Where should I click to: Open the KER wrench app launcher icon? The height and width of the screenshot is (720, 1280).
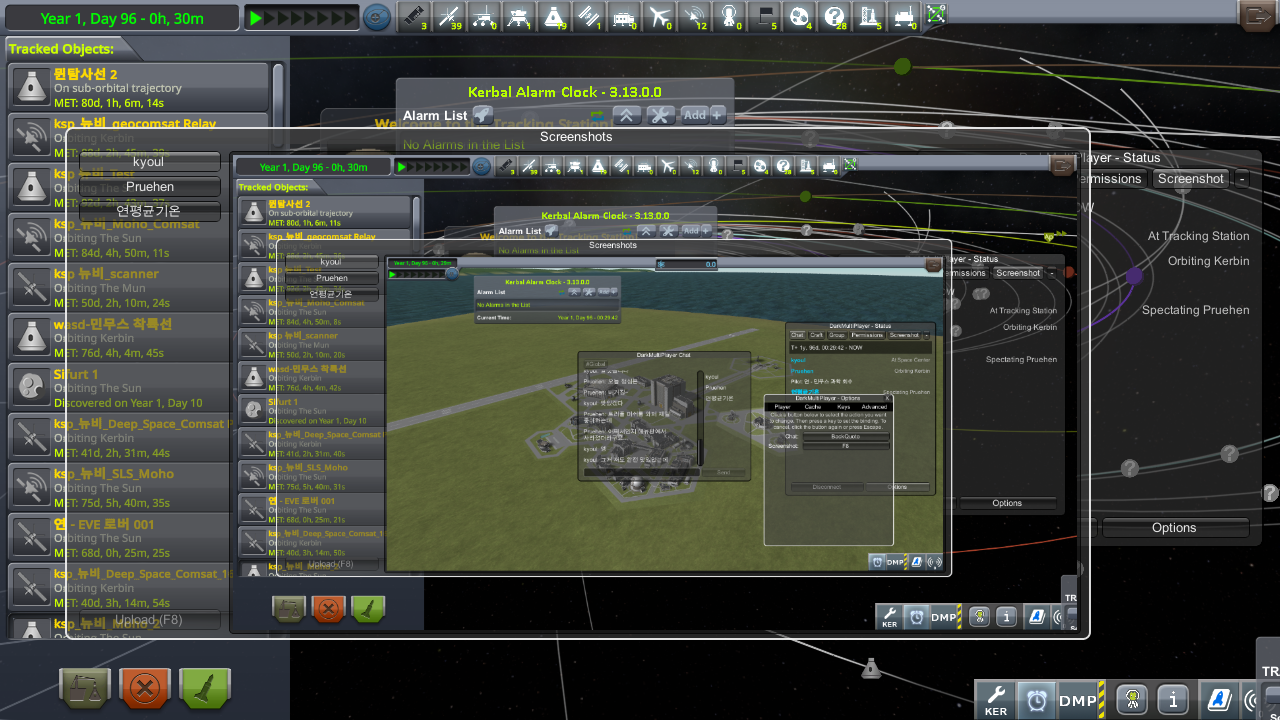pos(996,700)
